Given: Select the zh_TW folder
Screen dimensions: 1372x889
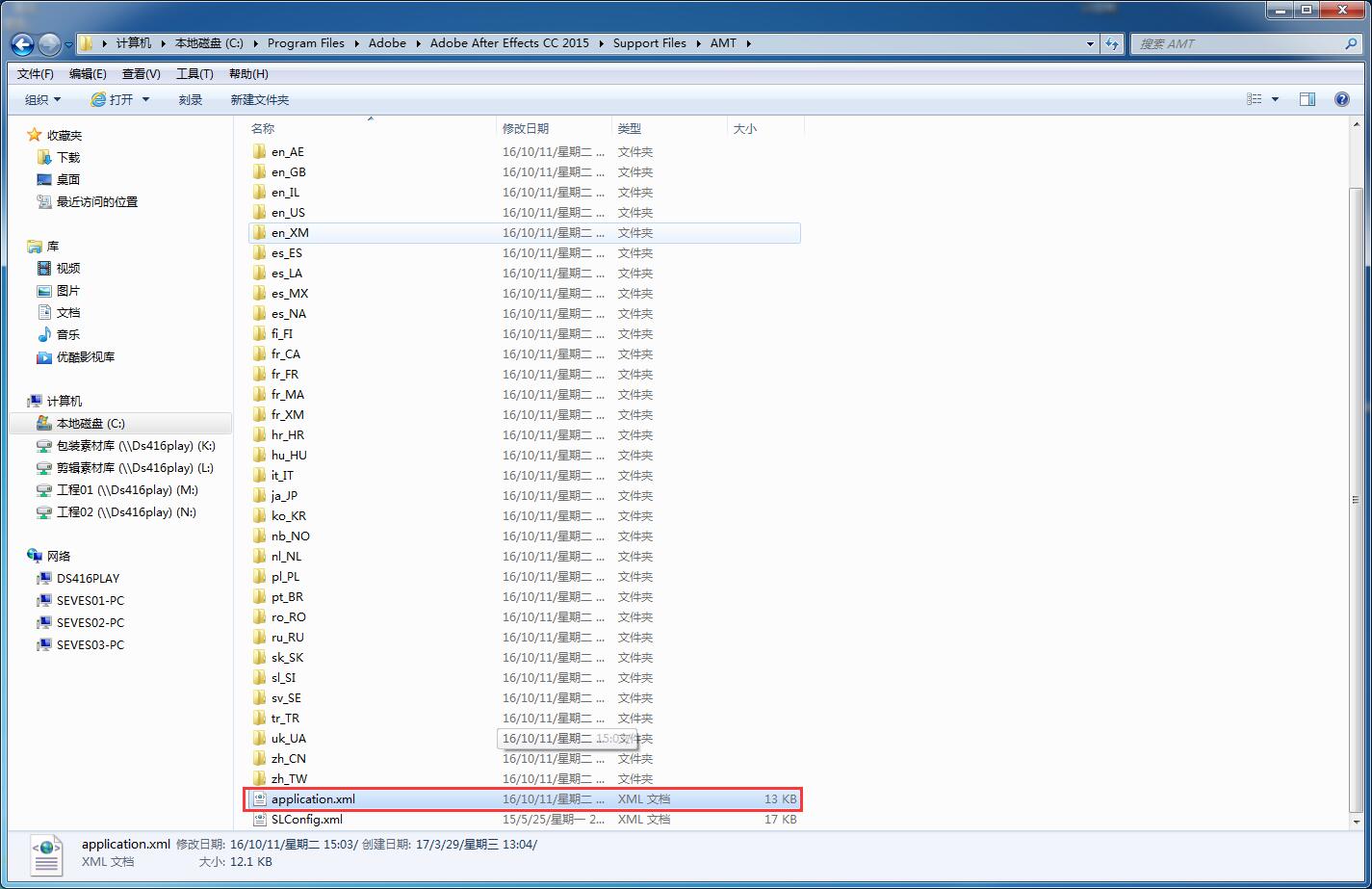Looking at the screenshot, I should tap(524, 778).
